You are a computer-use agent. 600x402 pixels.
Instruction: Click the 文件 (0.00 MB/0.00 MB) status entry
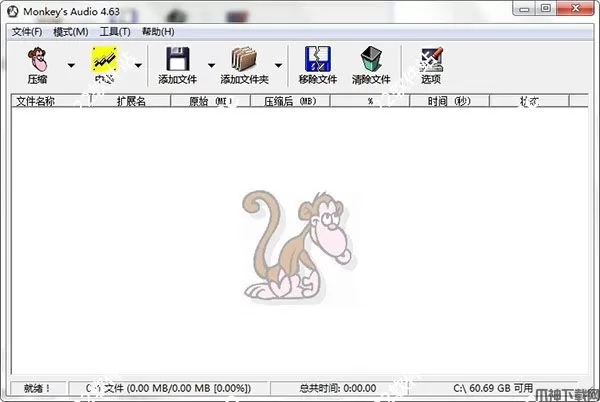click(x=168, y=388)
